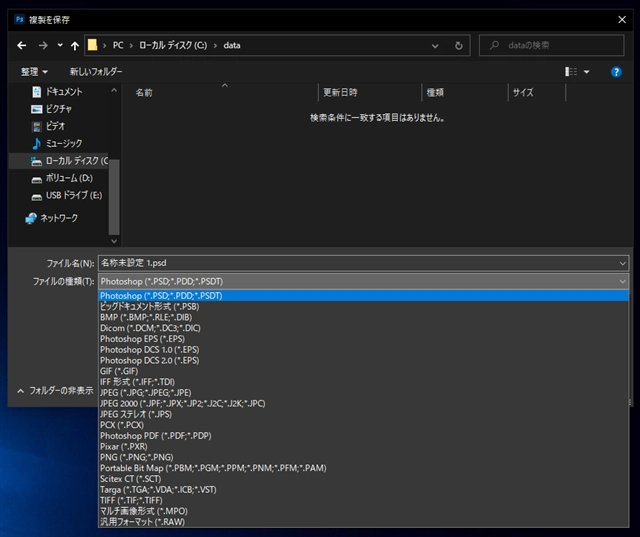Sort by the サイズ column header

click(x=523, y=93)
